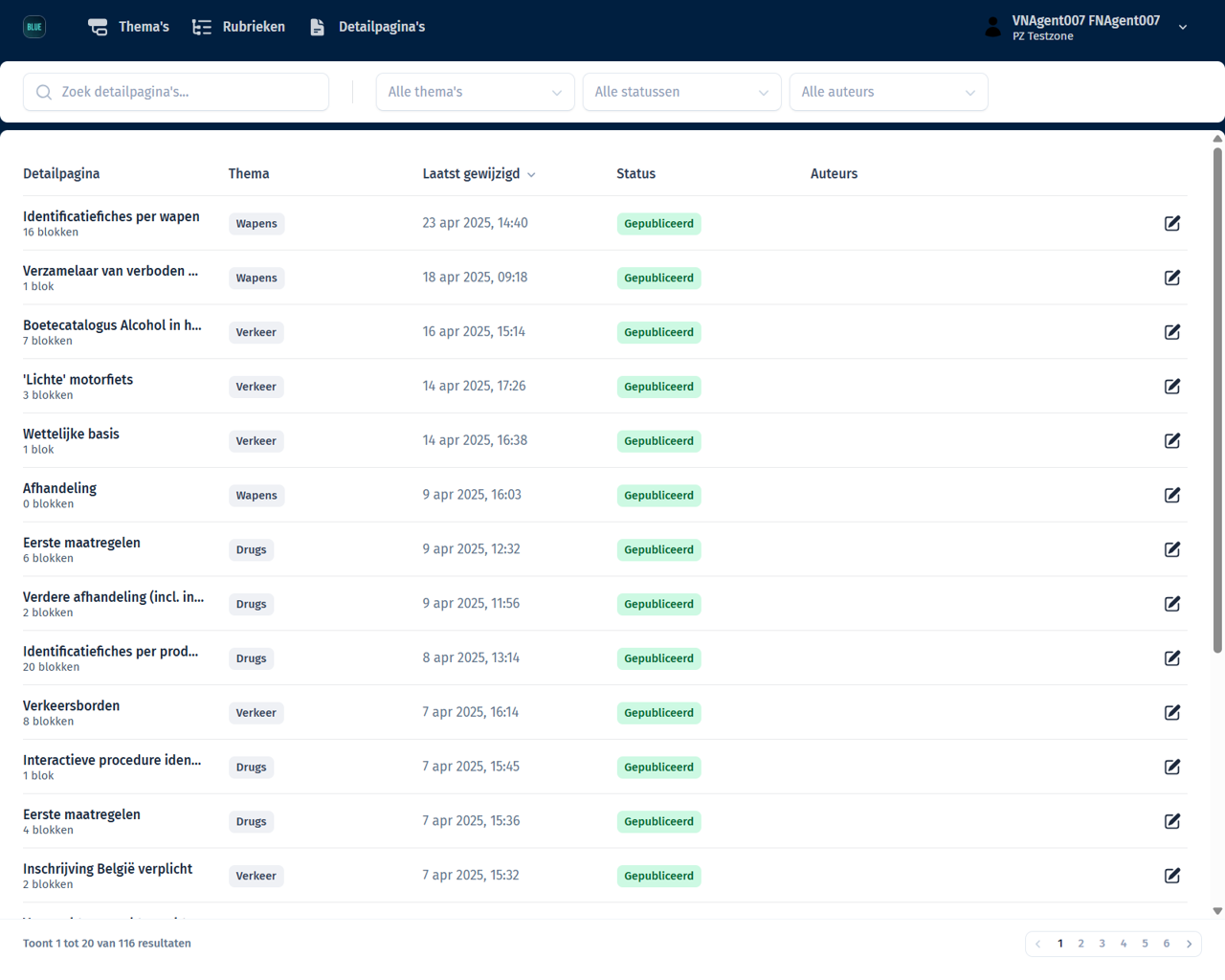Click the Thema column header
The width and height of the screenshot is (1225, 980).
coord(249,173)
